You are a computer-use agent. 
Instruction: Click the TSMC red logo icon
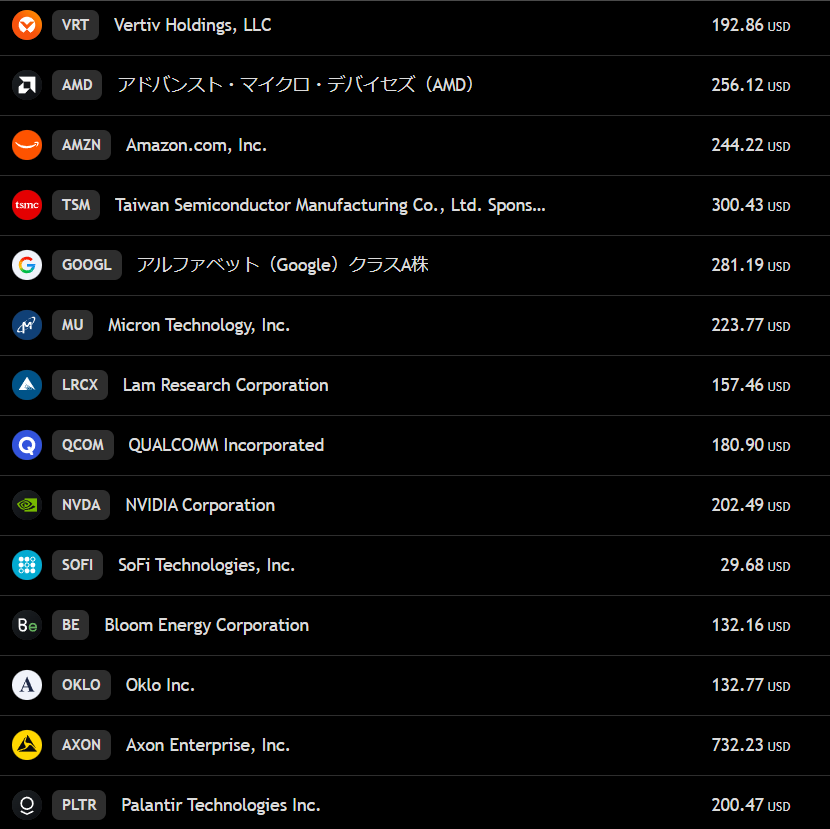(27, 205)
